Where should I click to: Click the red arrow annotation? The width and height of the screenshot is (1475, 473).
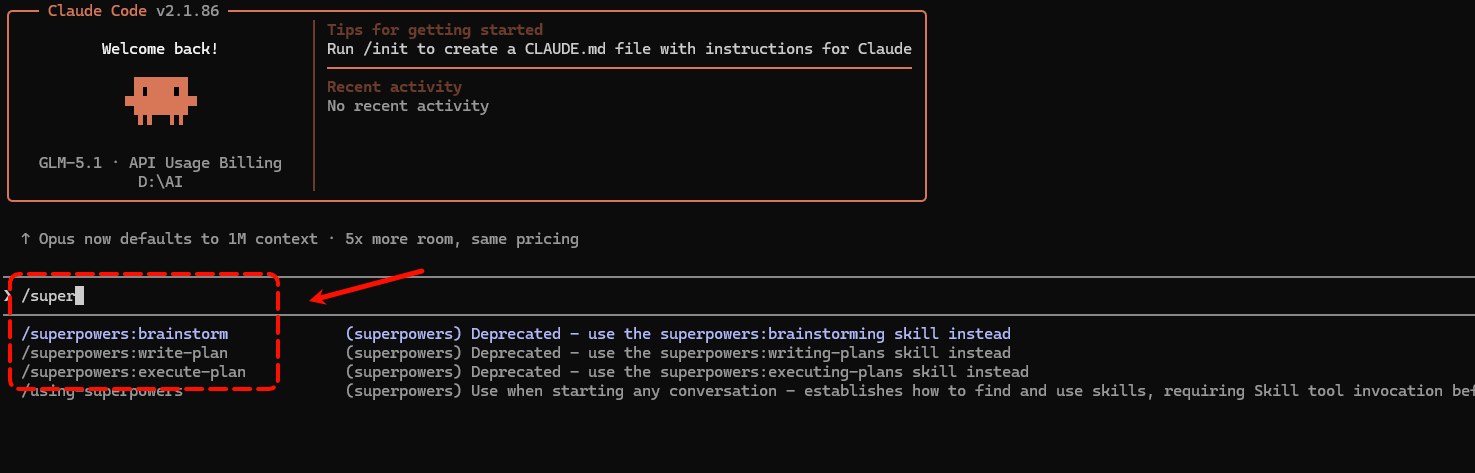click(368, 285)
